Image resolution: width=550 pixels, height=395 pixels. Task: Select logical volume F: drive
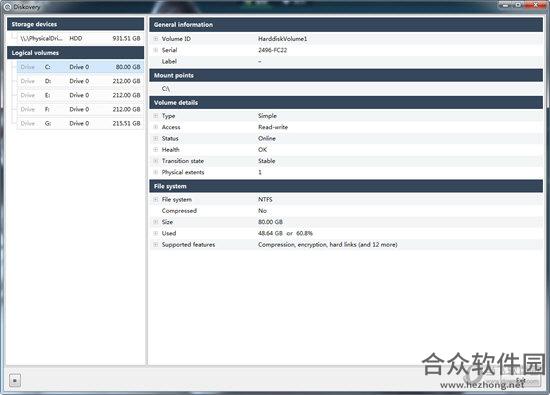click(x=80, y=109)
